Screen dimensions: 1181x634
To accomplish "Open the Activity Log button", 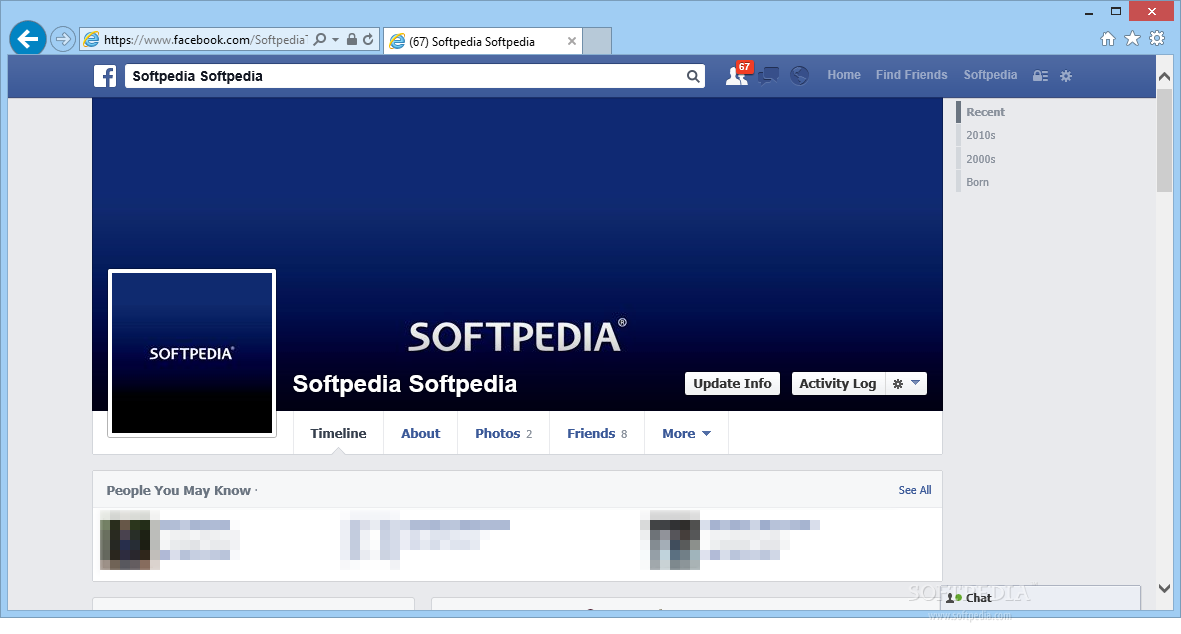I will click(x=838, y=383).
